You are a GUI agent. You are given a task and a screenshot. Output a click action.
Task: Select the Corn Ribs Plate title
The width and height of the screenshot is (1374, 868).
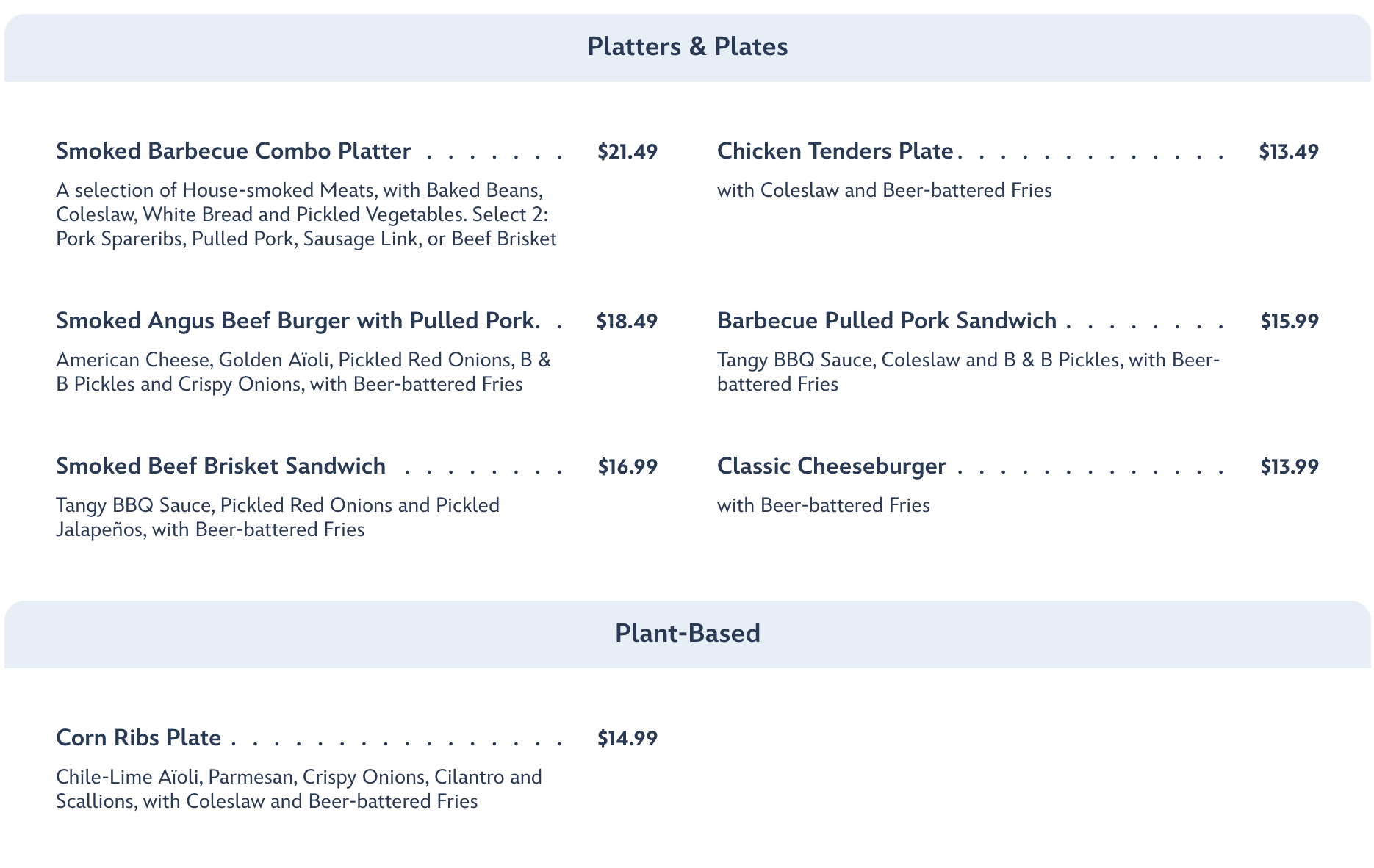click(x=139, y=738)
